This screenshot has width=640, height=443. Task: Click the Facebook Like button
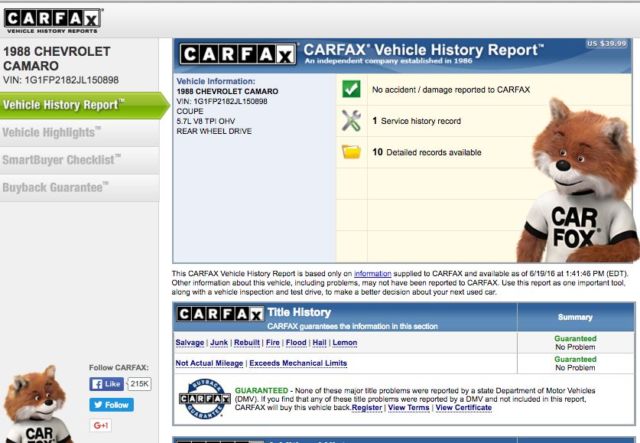coord(106,384)
